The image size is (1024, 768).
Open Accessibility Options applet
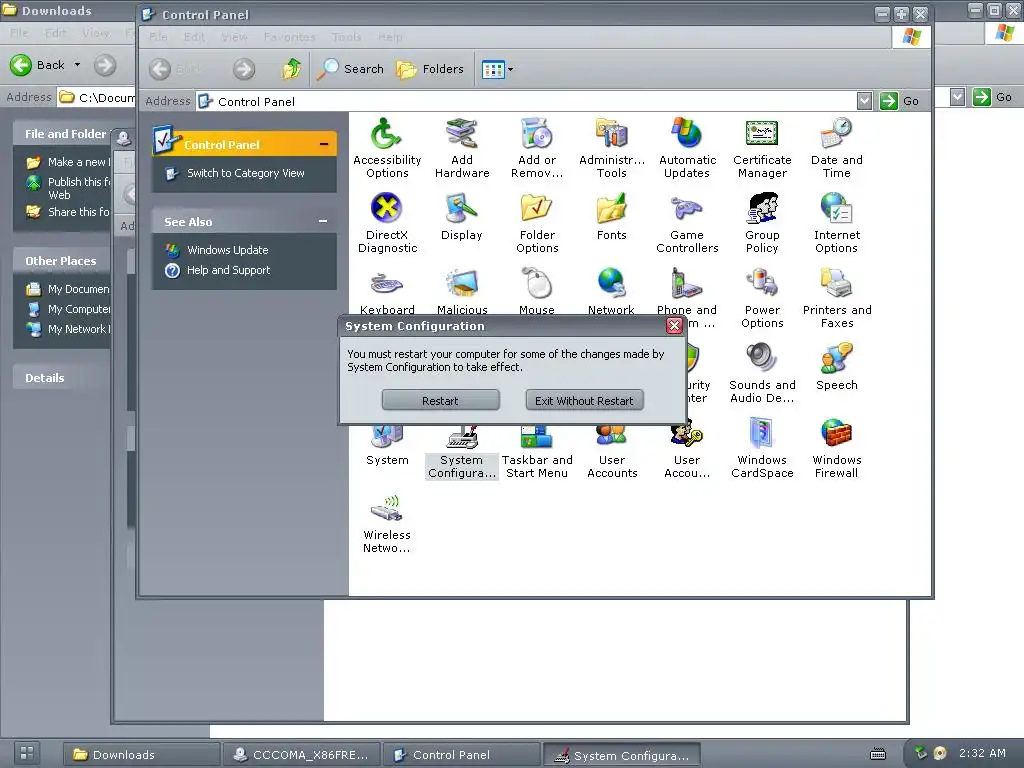(x=387, y=148)
